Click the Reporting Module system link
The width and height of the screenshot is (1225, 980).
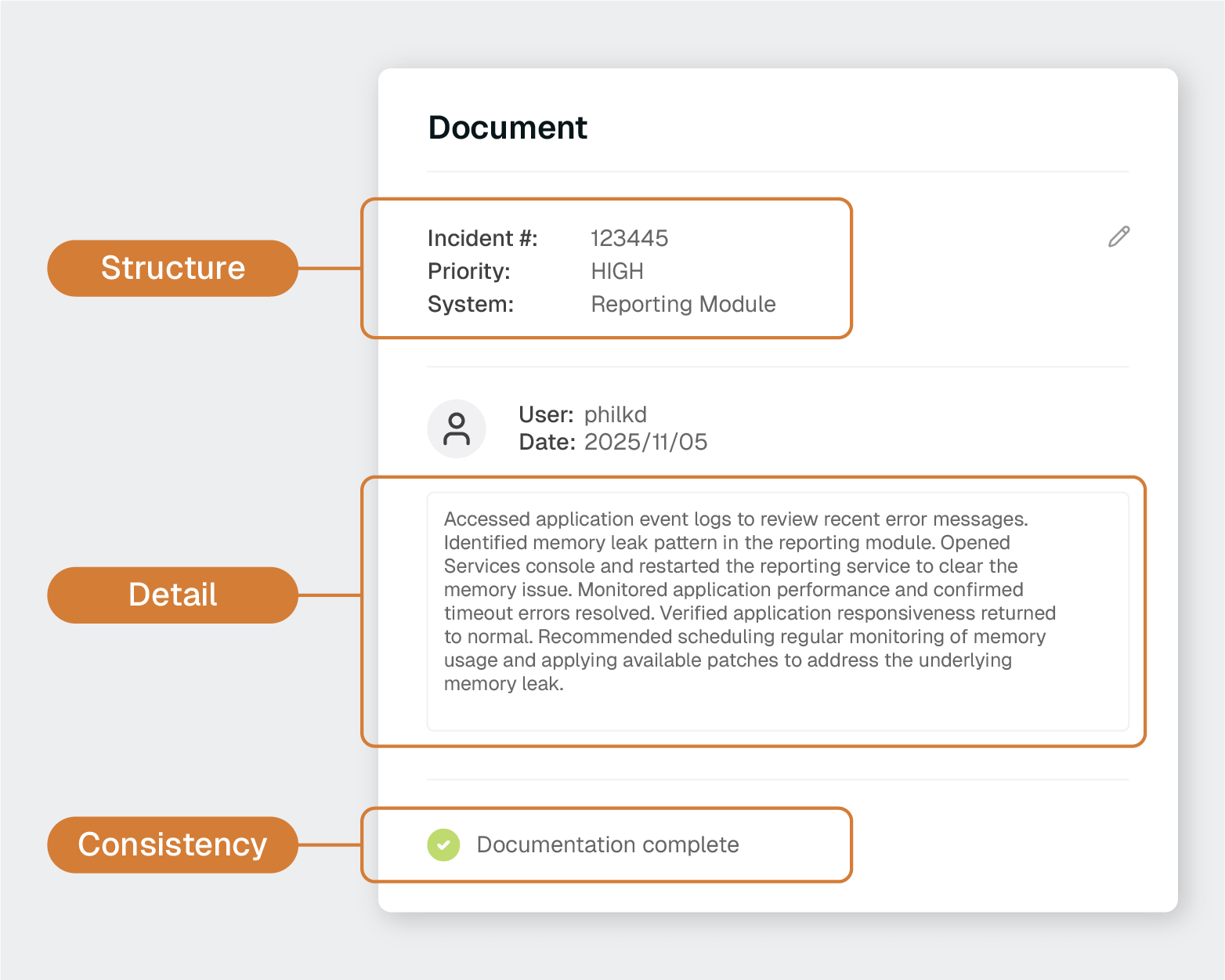[x=683, y=304]
